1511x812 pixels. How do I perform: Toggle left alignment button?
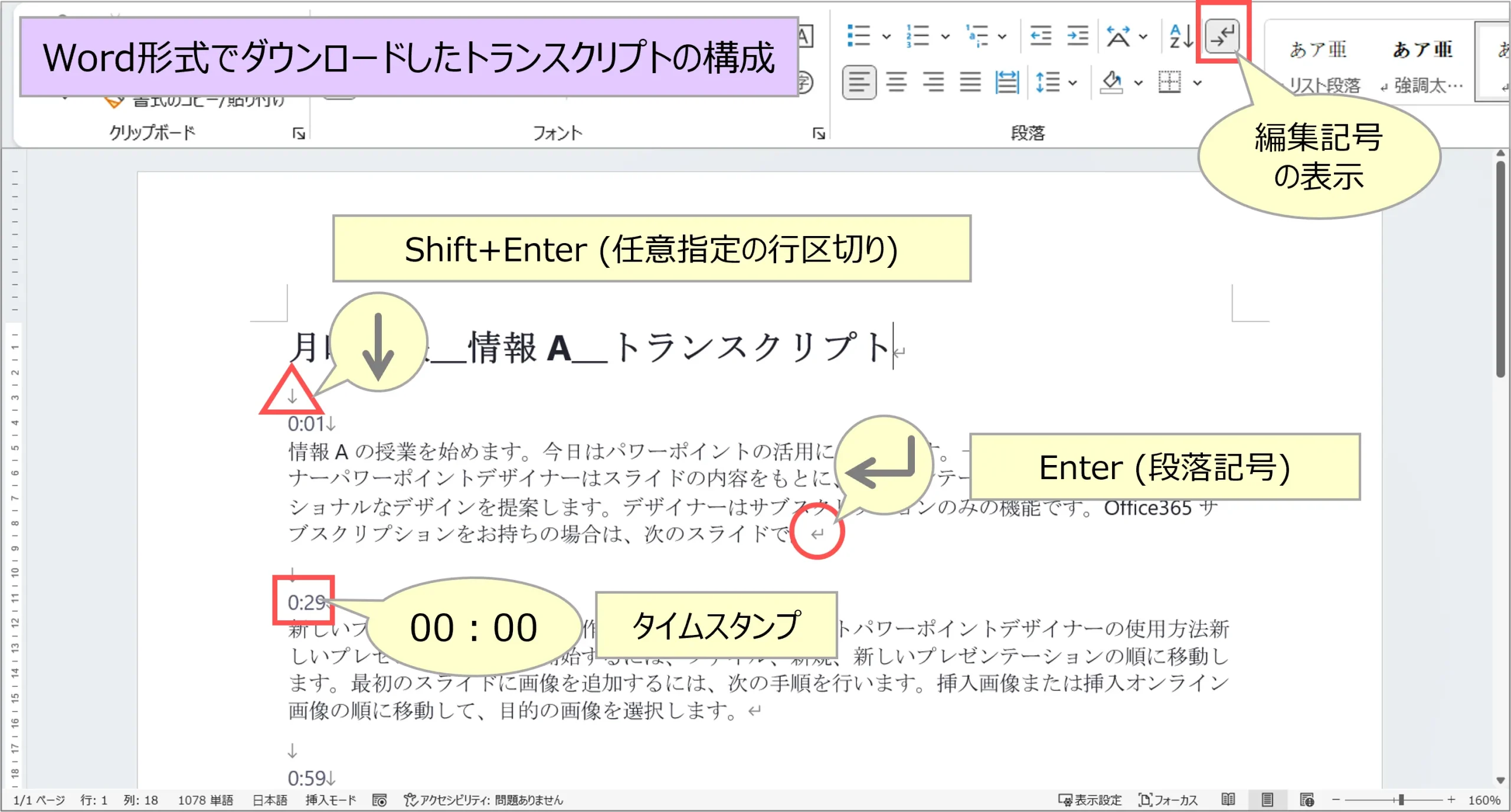[x=859, y=83]
